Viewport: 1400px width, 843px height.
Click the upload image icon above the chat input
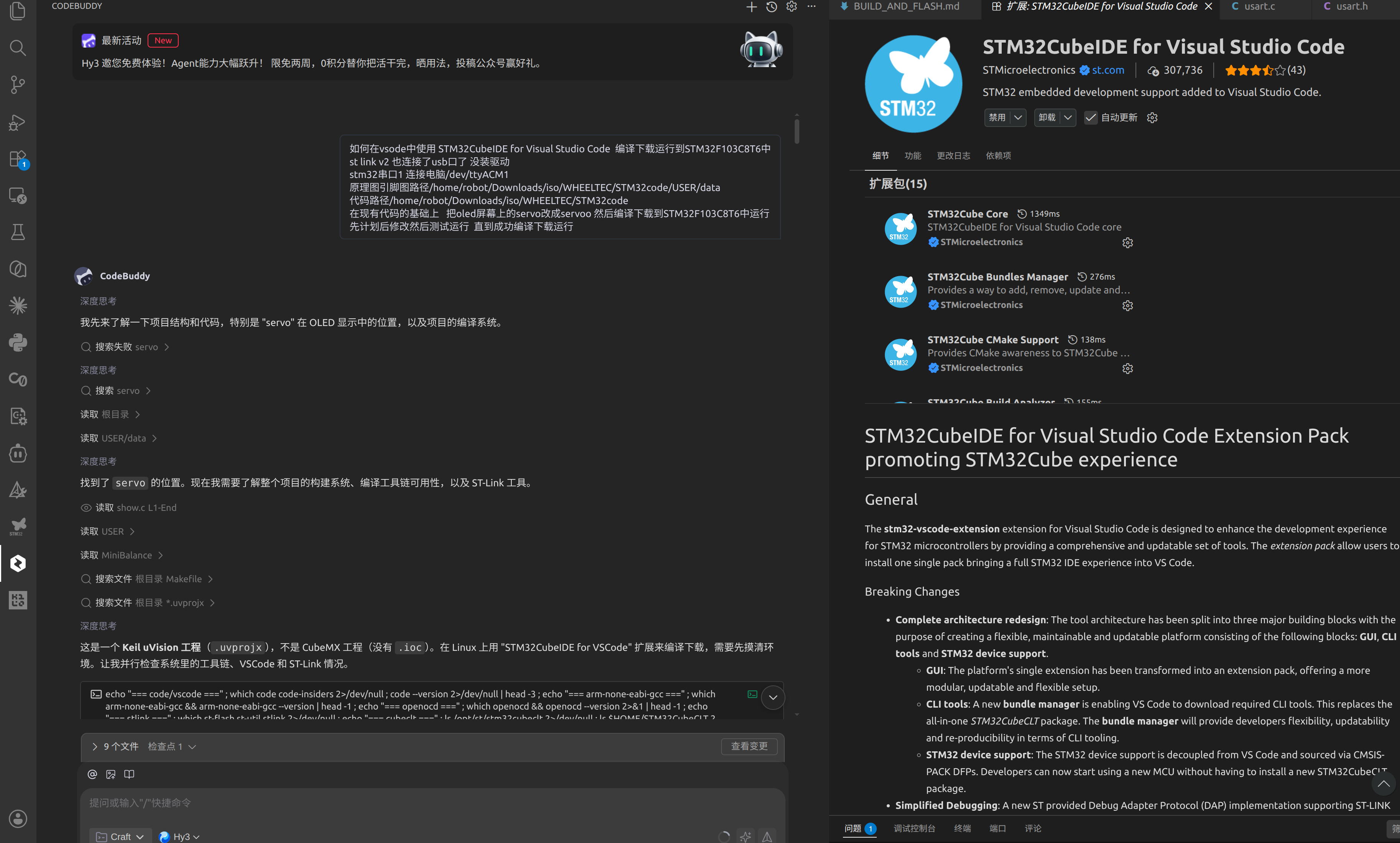click(x=111, y=774)
